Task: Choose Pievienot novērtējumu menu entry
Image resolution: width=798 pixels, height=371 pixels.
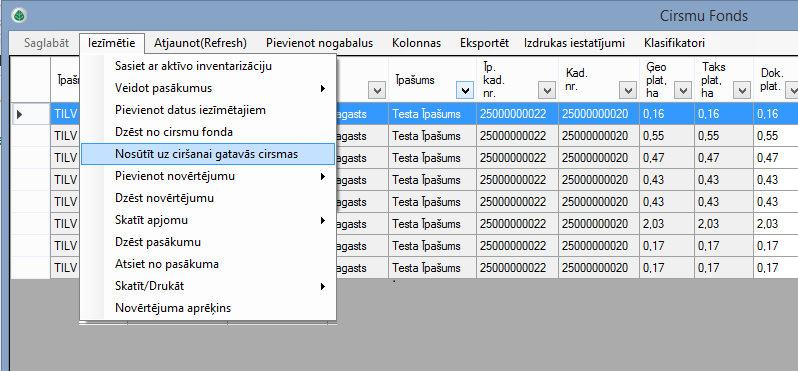Action: pos(208,176)
